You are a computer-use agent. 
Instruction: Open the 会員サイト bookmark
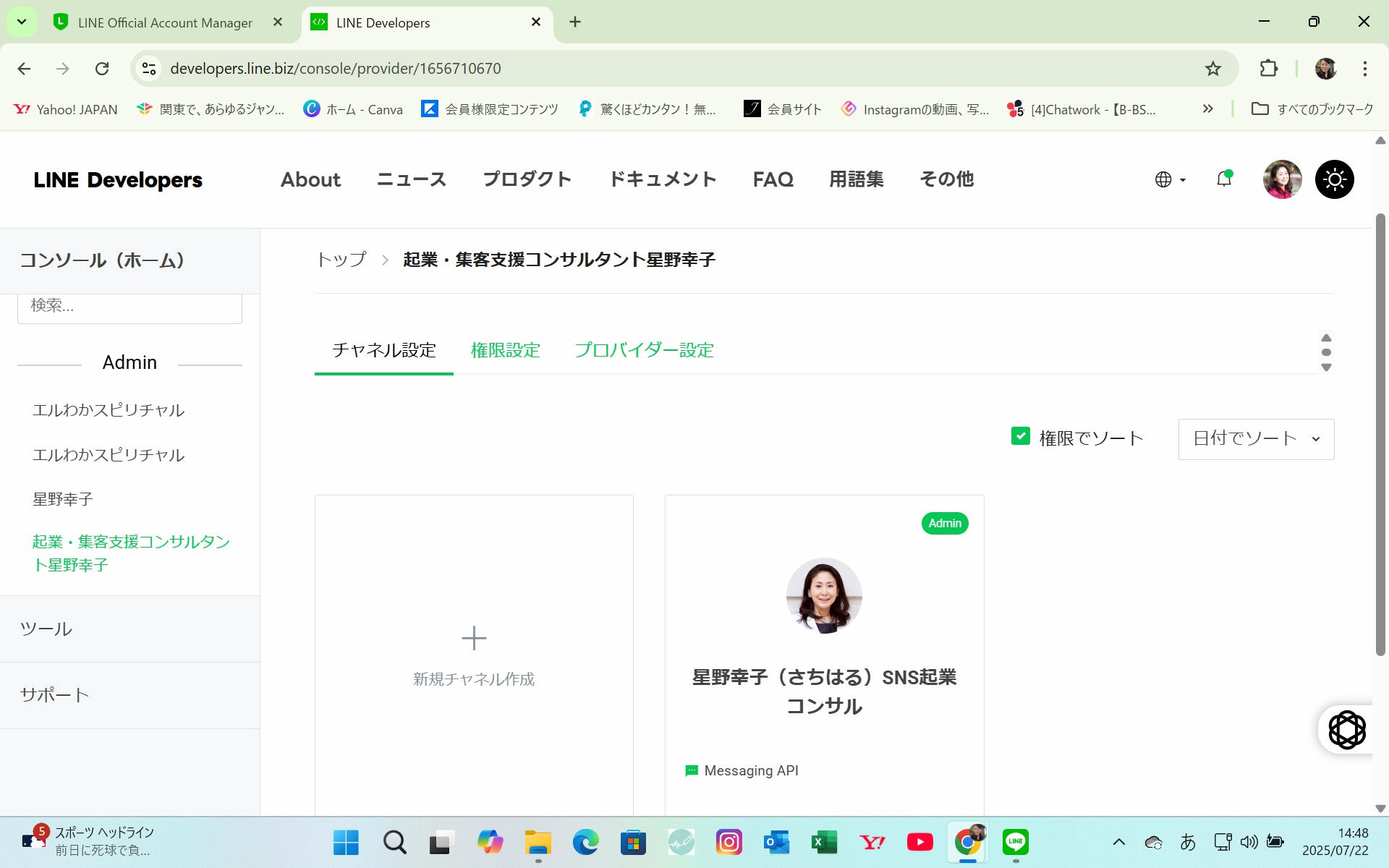tap(783, 109)
